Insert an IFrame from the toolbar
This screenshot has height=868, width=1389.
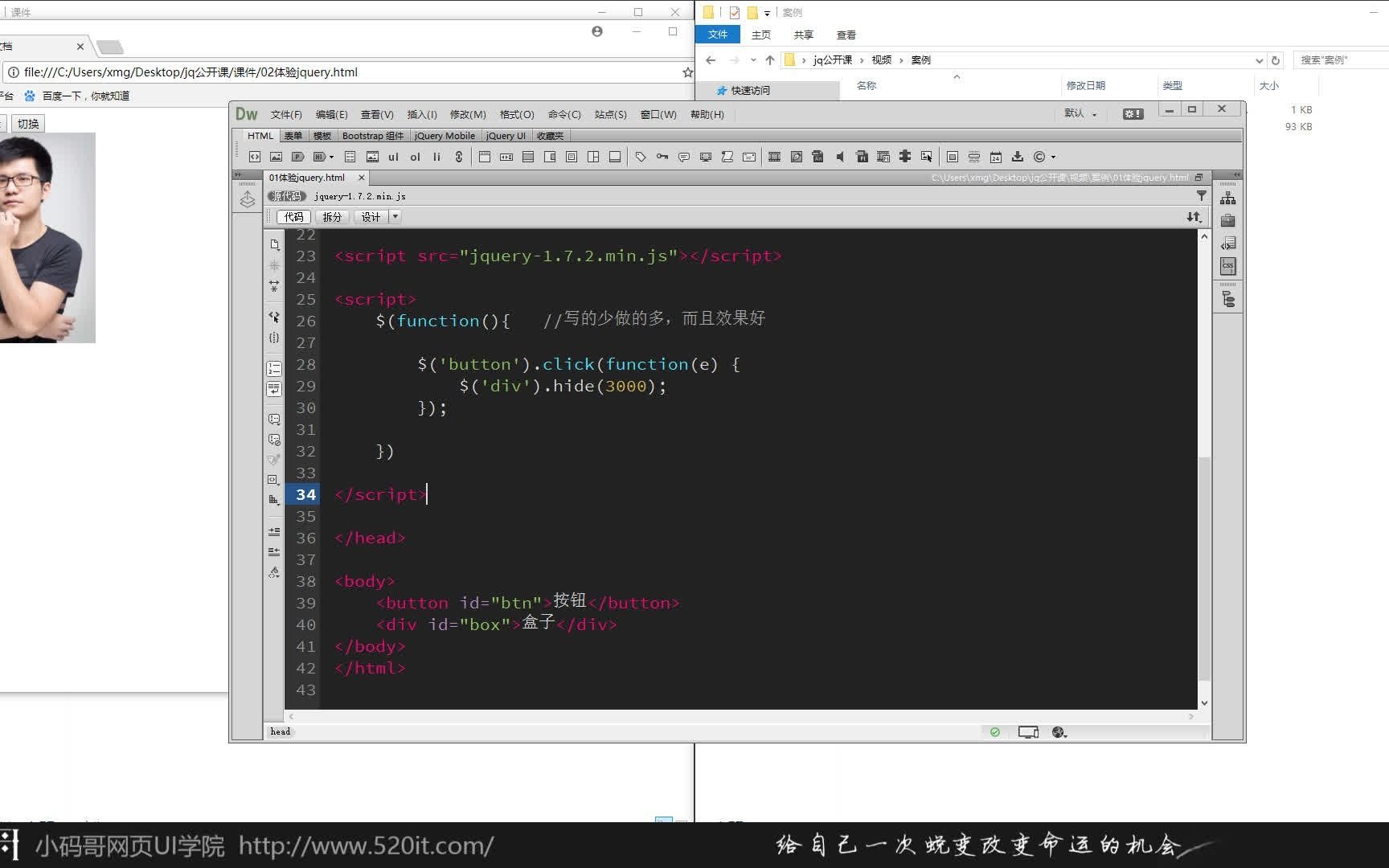(x=953, y=157)
